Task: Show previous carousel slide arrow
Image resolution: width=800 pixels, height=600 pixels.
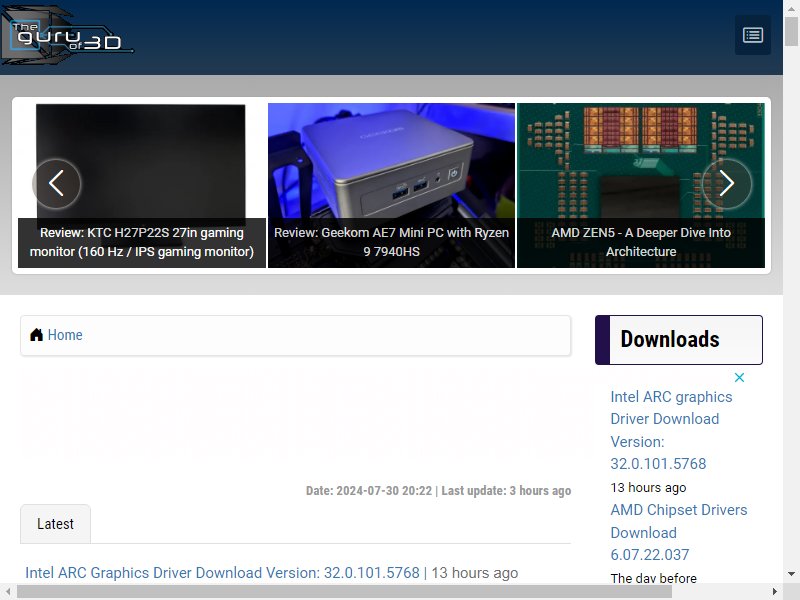Action: 56,184
